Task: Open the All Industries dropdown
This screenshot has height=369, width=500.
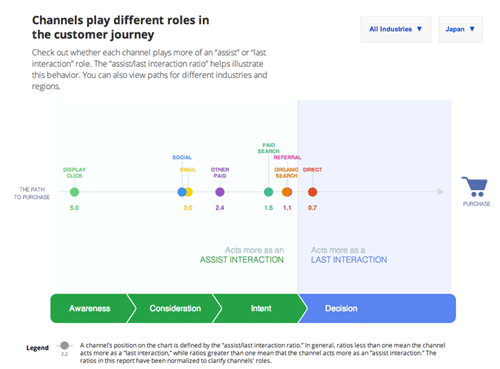Action: point(396,29)
